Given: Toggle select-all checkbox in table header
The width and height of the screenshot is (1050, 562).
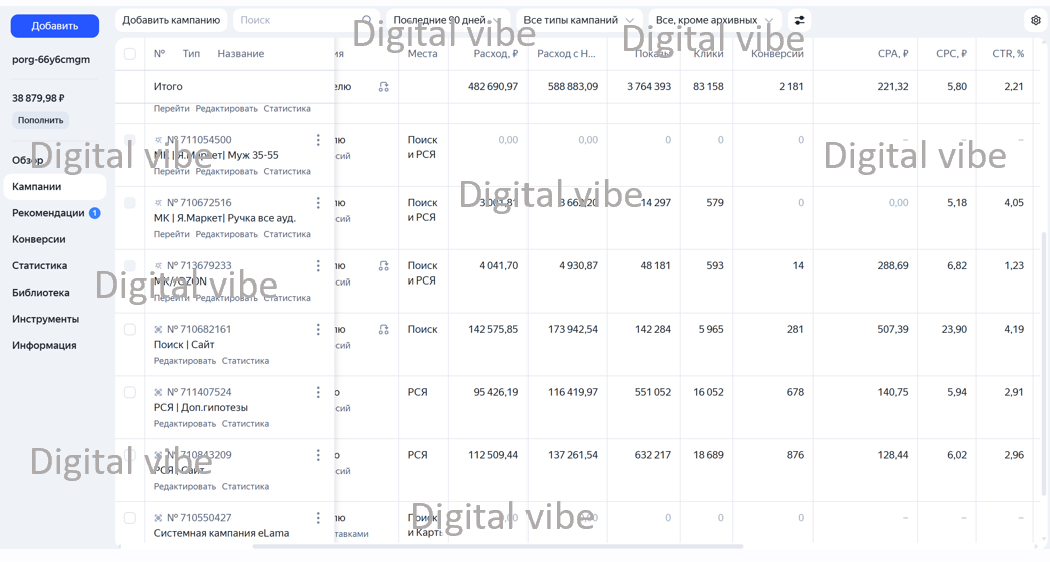Looking at the screenshot, I should [130, 54].
